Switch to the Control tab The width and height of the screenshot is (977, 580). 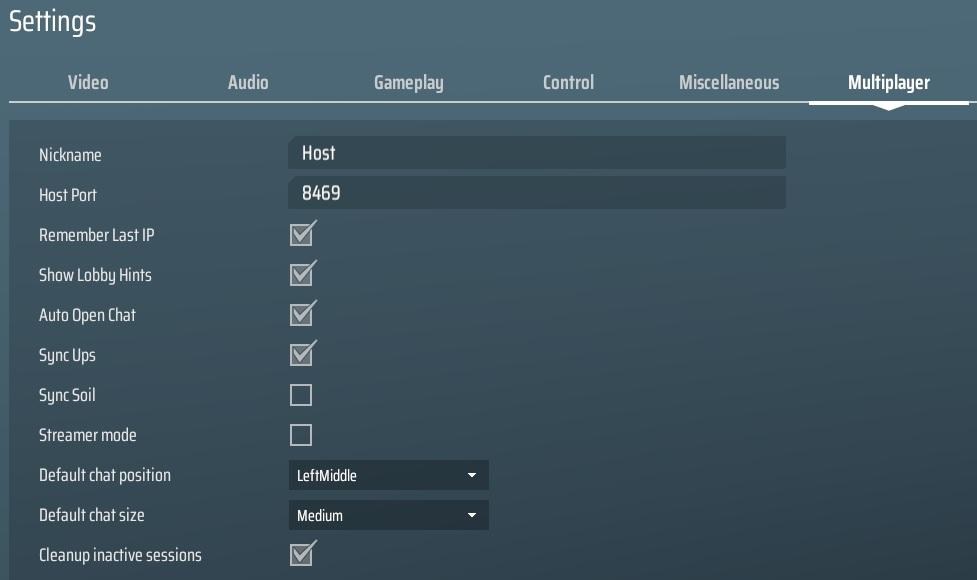(x=568, y=82)
